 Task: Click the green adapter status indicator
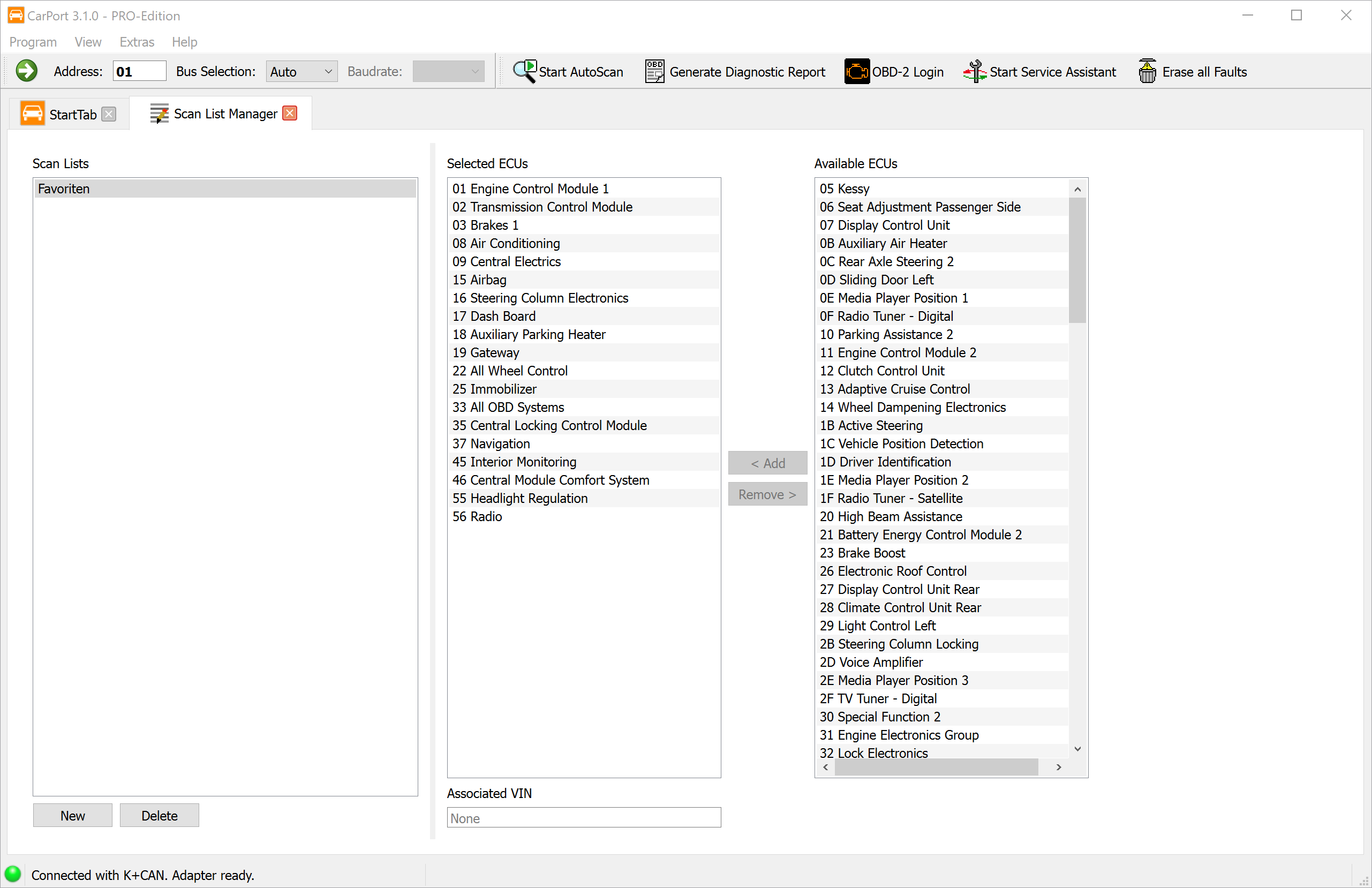(x=13, y=874)
